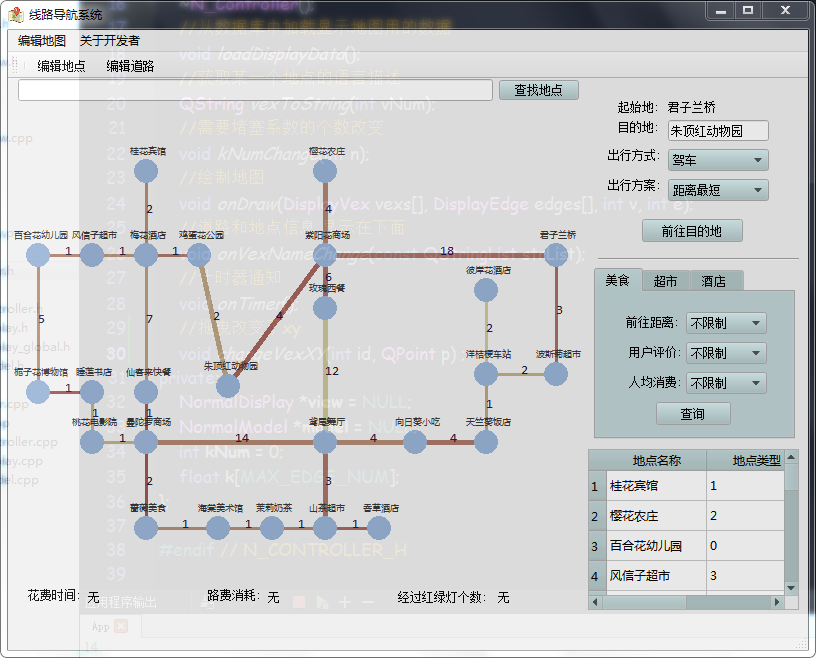Open the 出行方式 dropdown showing 驾车
The width and height of the screenshot is (816, 658).
[x=718, y=160]
